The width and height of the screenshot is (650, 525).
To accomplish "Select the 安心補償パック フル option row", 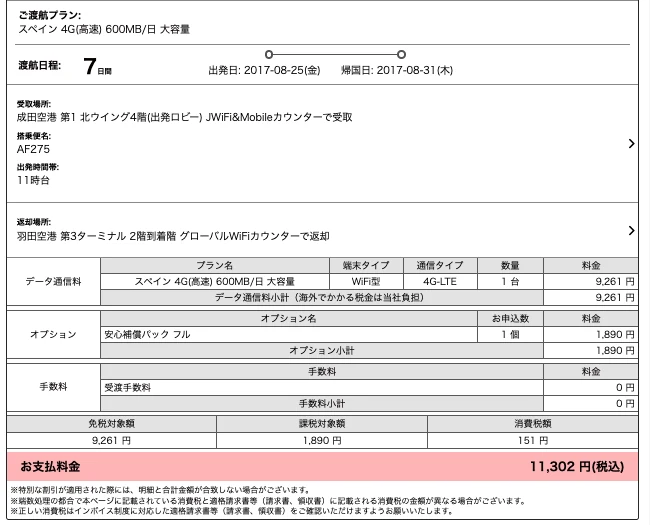I will point(289,335).
